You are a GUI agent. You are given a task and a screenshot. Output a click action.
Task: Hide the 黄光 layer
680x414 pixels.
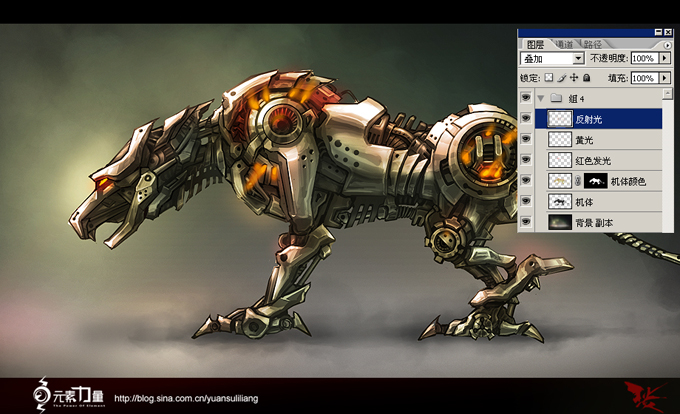coord(526,139)
